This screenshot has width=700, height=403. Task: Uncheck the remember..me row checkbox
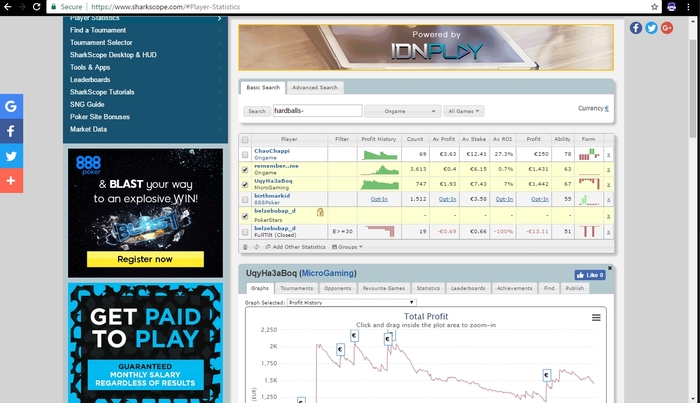[x=245, y=170]
